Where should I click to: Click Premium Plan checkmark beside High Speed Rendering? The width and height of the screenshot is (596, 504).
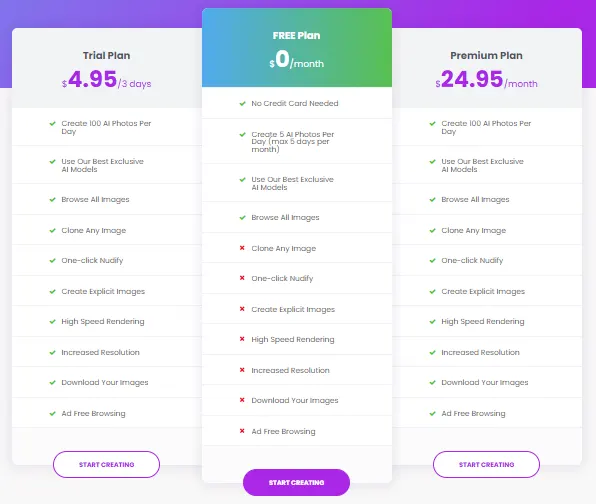(x=433, y=322)
